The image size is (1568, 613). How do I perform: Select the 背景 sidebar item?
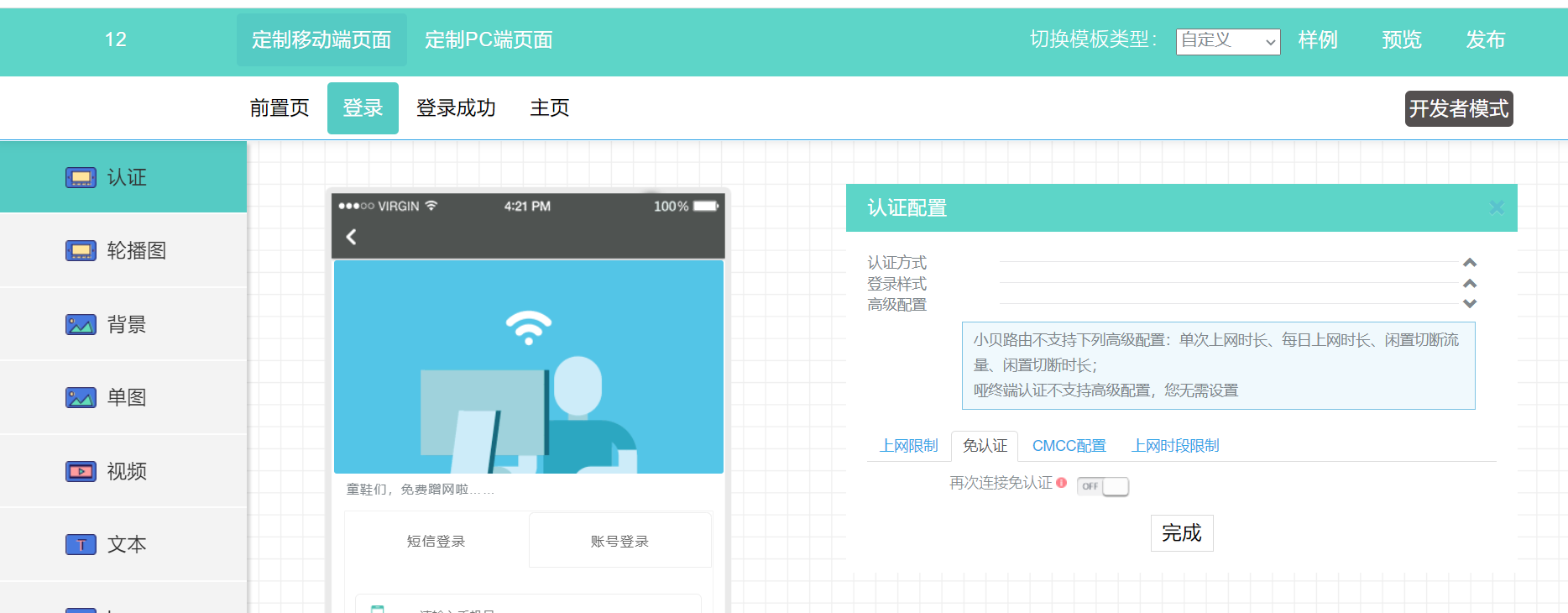[x=123, y=324]
